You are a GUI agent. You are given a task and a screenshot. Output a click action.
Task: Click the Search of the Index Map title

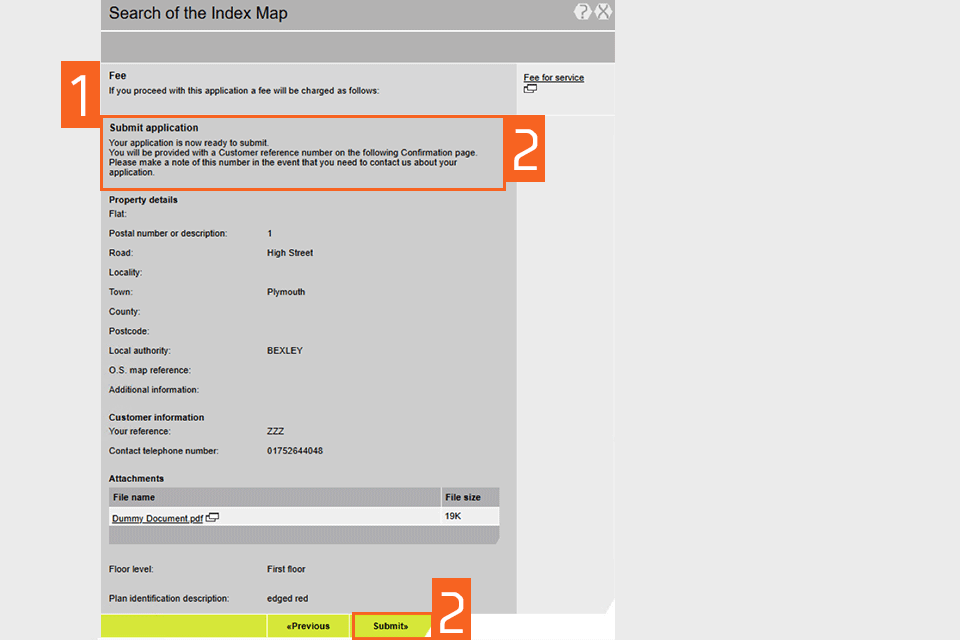198,13
